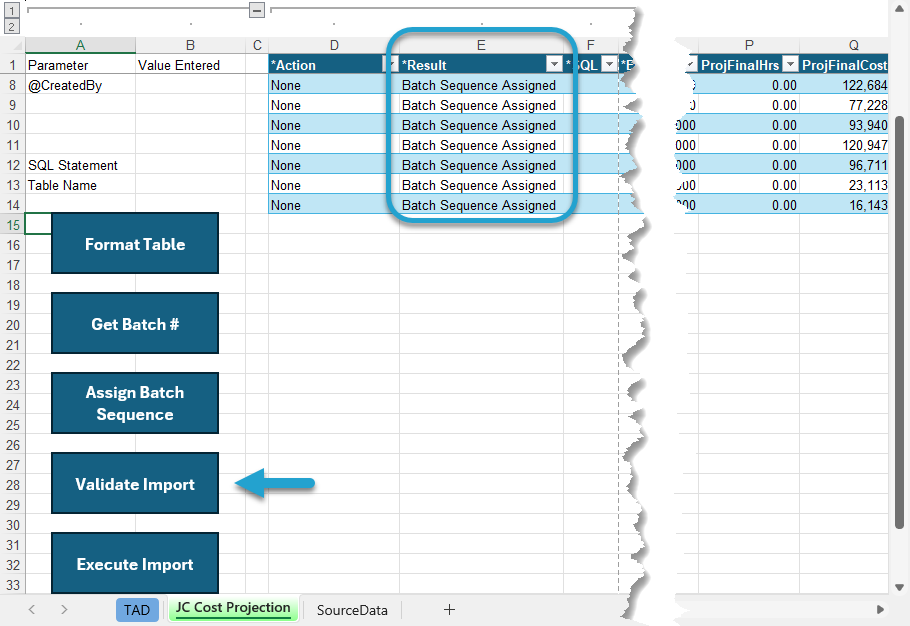Select row 8 header
Viewport: 910px width, 626px height.
point(13,85)
